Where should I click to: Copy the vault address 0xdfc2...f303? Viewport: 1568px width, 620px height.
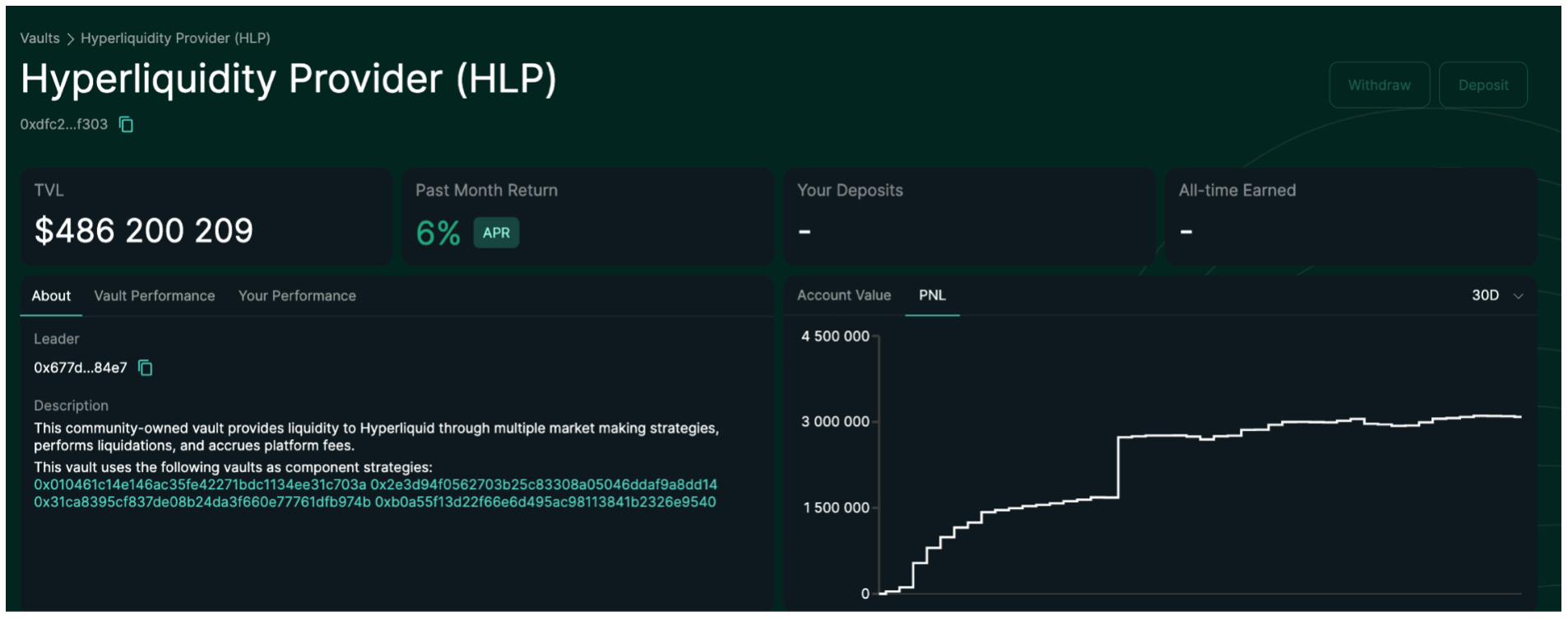click(126, 124)
